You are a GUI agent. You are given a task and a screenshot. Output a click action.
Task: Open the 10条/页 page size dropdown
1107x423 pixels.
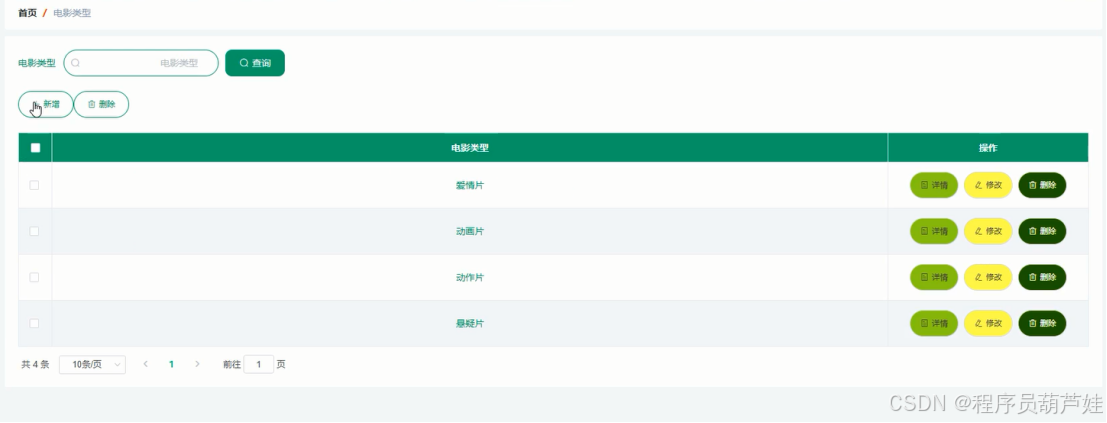tap(92, 364)
